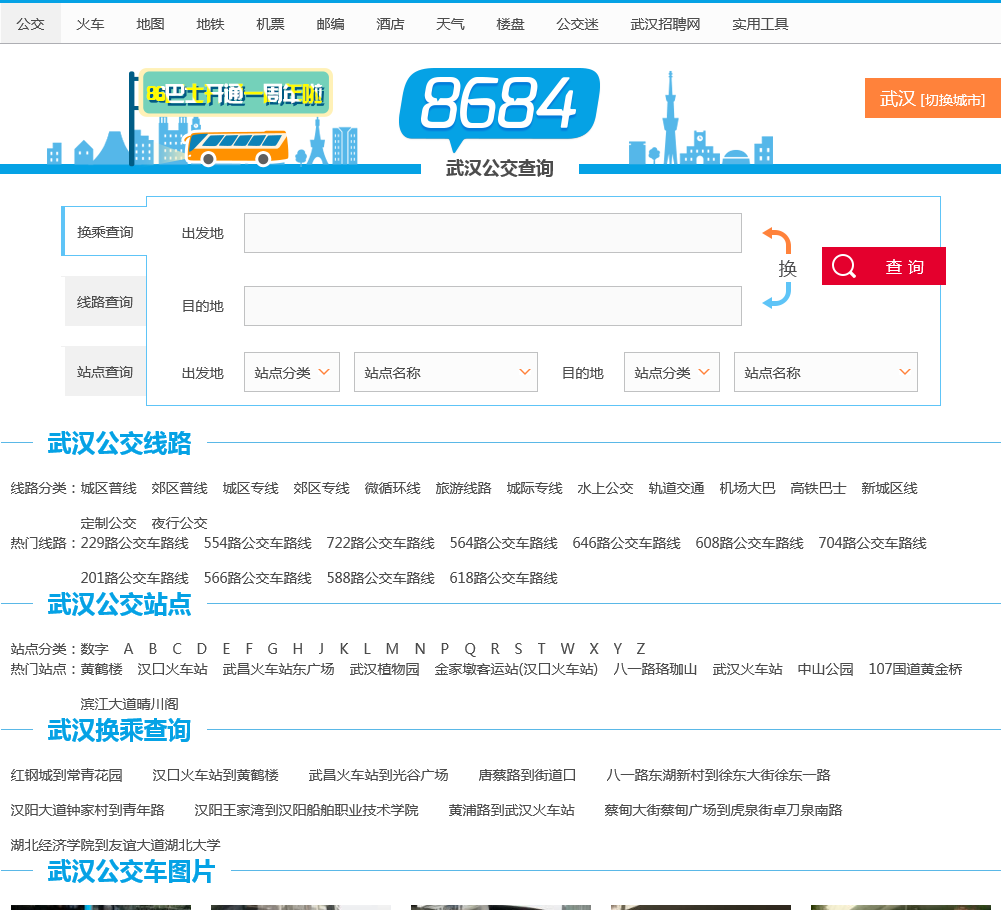Open the 地图 navigation item
This screenshot has width=1001, height=910.
click(x=150, y=24)
